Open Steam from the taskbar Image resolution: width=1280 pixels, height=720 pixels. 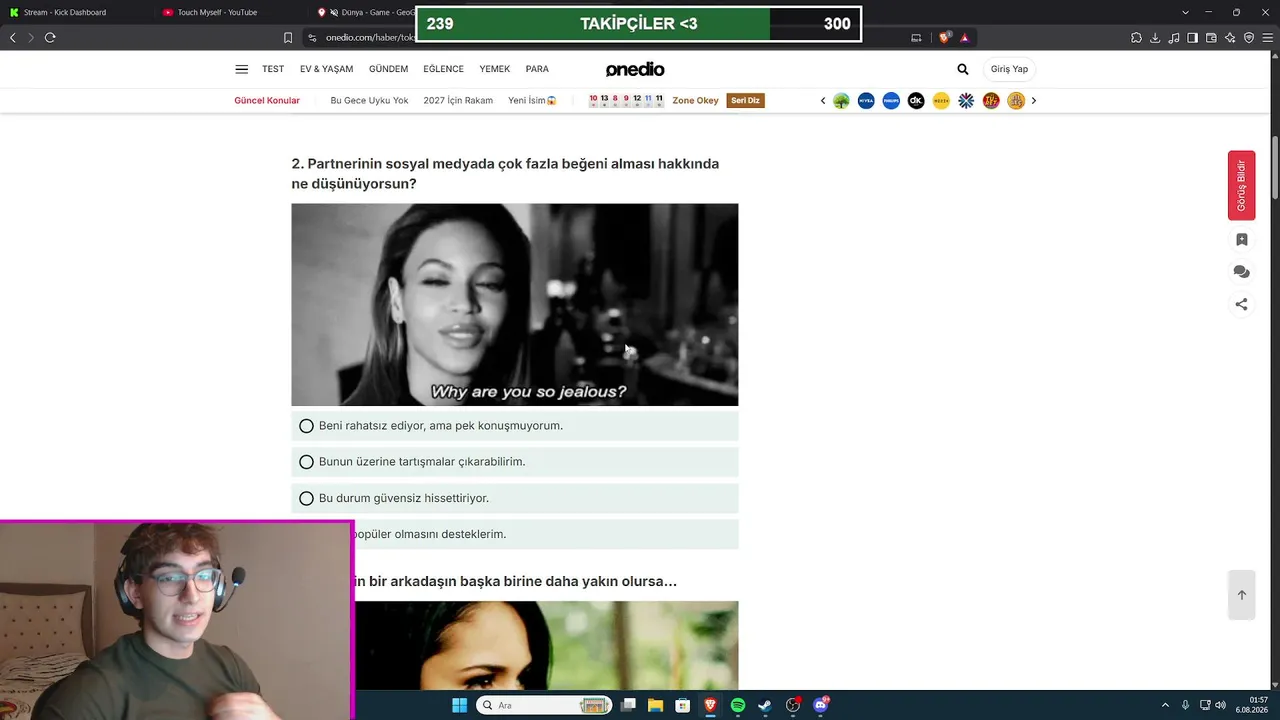pos(765,705)
